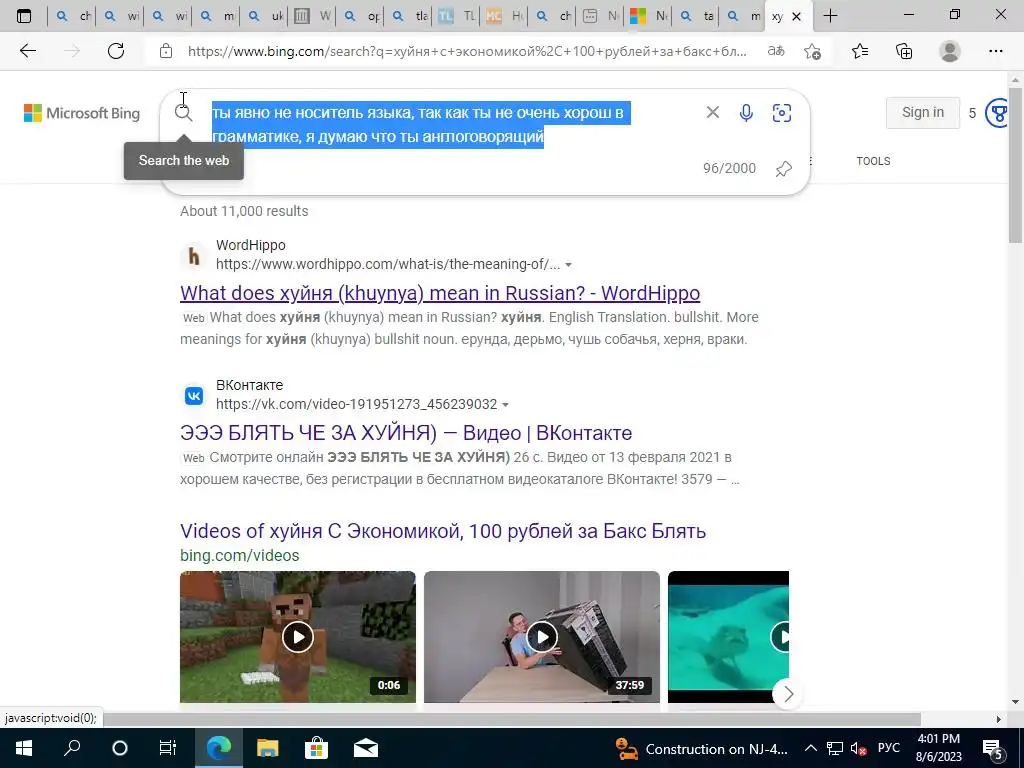1024x768 pixels.
Task: Click the WordHippo site favicon
Action: [194, 255]
